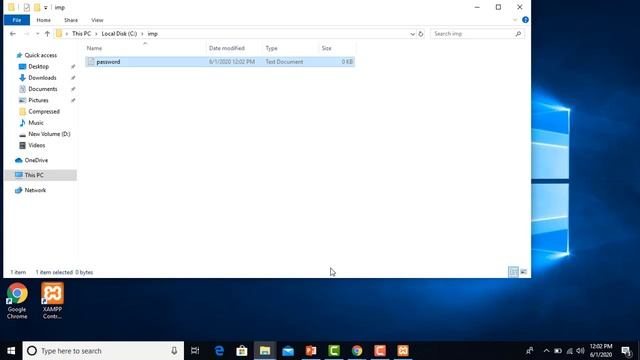Image resolution: width=640 pixels, height=360 pixels.
Task: Click the password file's date modified cell
Action: click(232, 62)
